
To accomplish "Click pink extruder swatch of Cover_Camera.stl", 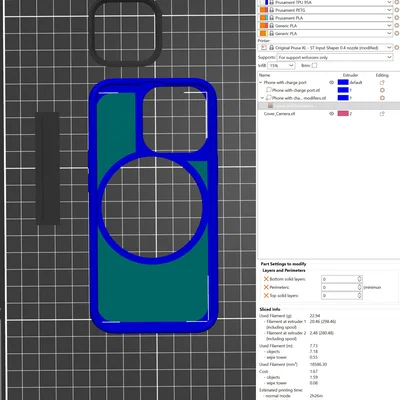I will pyautogui.click(x=343, y=114).
